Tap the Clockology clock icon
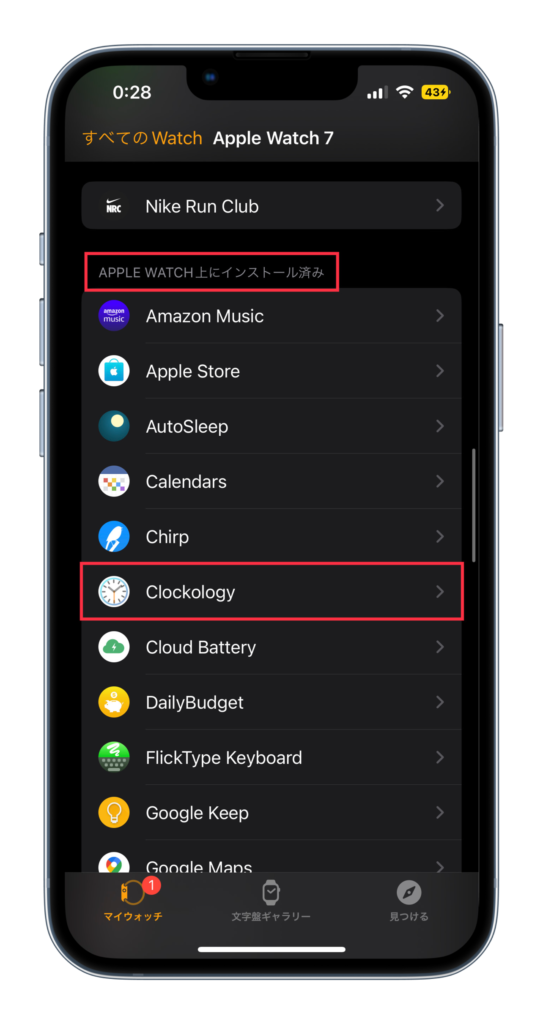 tap(114, 592)
